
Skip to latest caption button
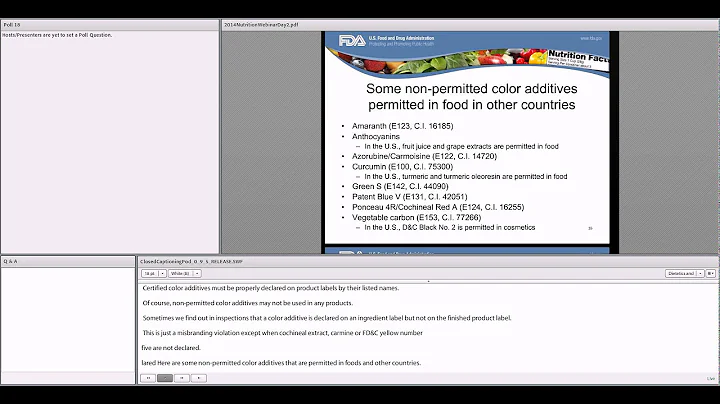point(182,378)
